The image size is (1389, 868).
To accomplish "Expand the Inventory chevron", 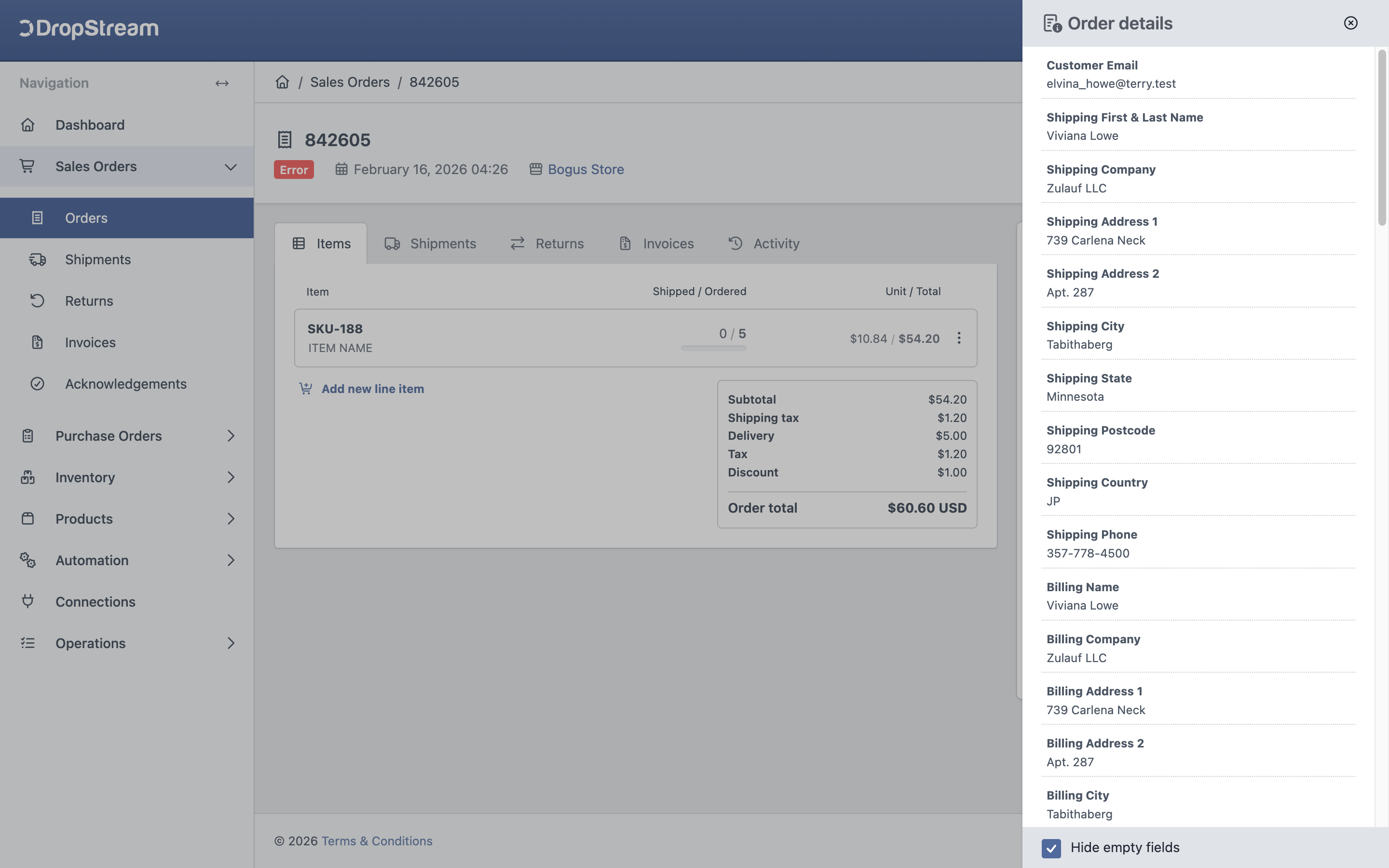I will click(x=231, y=477).
